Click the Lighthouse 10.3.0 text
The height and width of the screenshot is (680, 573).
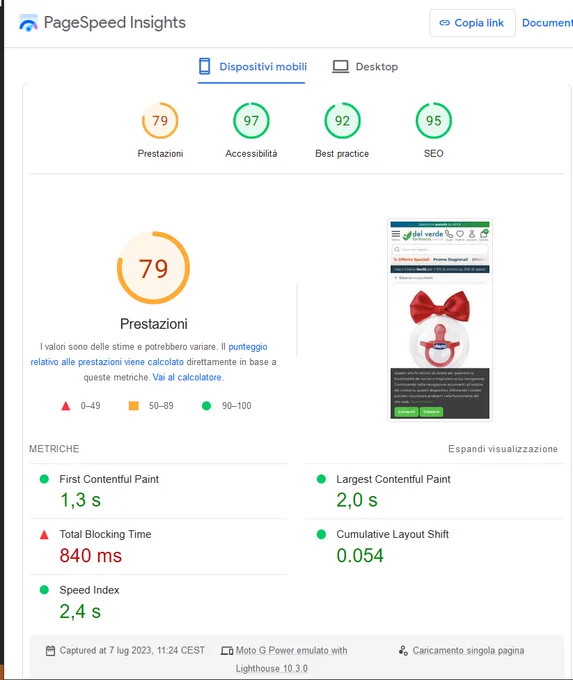(x=272, y=669)
